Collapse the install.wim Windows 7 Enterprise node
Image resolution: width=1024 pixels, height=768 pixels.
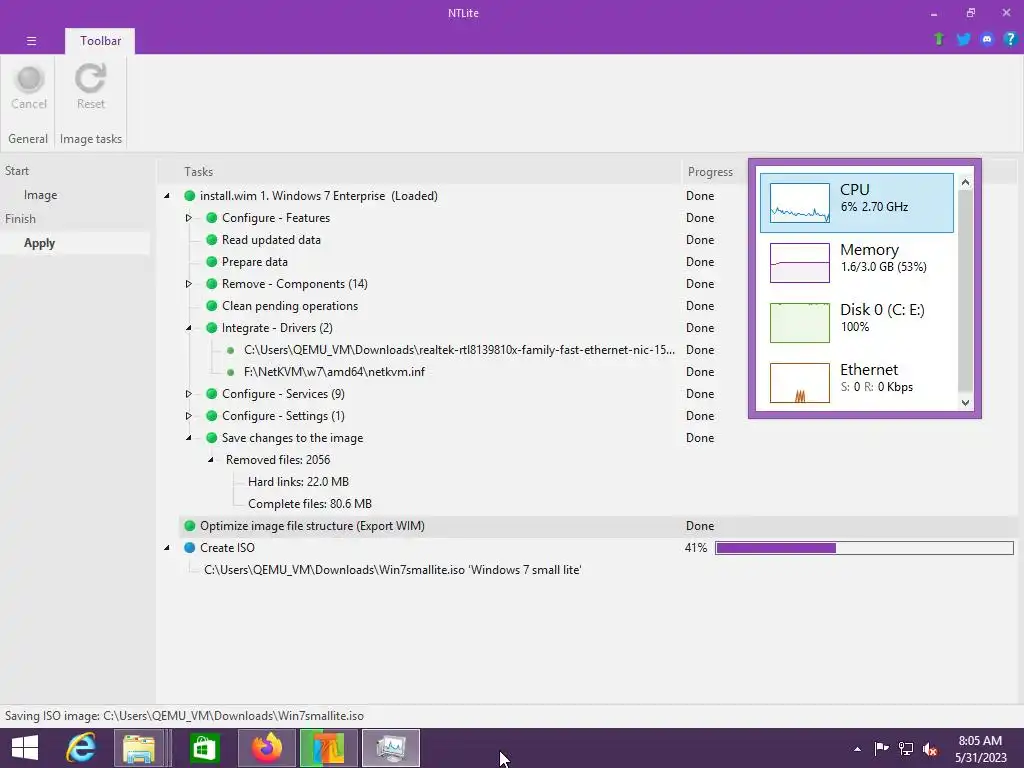pos(167,196)
